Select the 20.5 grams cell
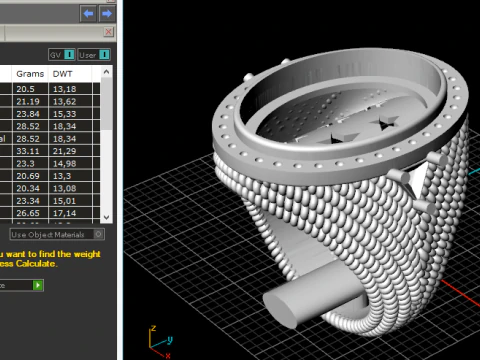 (x=30, y=89)
